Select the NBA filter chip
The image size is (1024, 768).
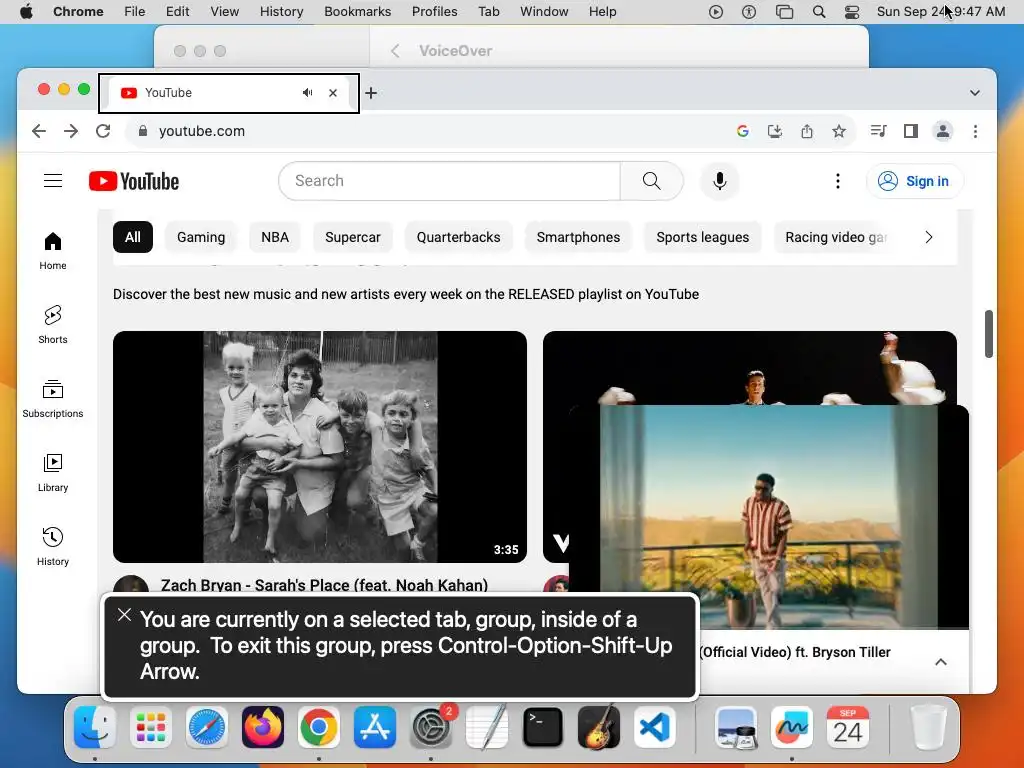(275, 237)
